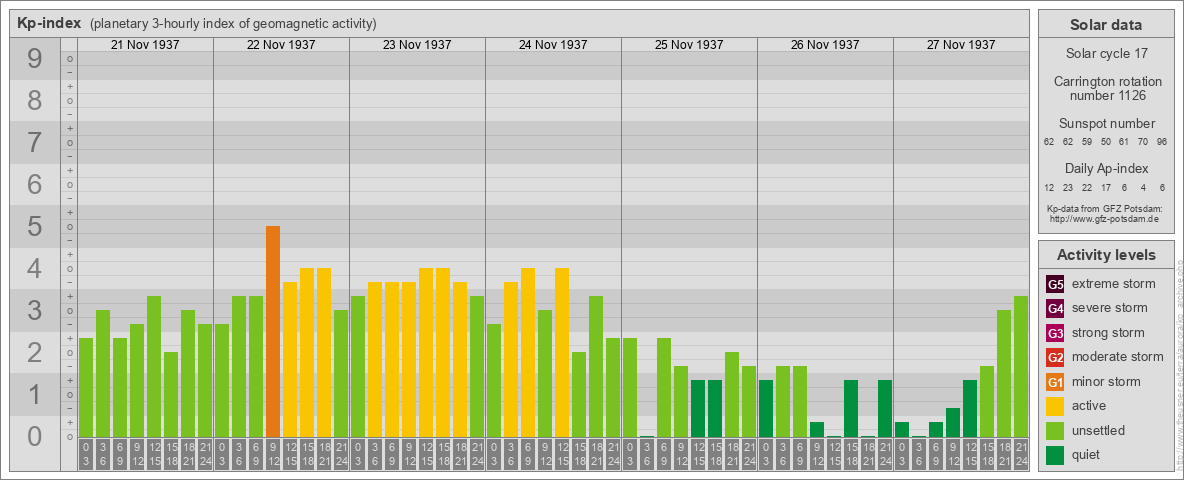Click the 26 Nov 15-18 quiet bar
This screenshot has width=1184, height=480.
(850, 408)
